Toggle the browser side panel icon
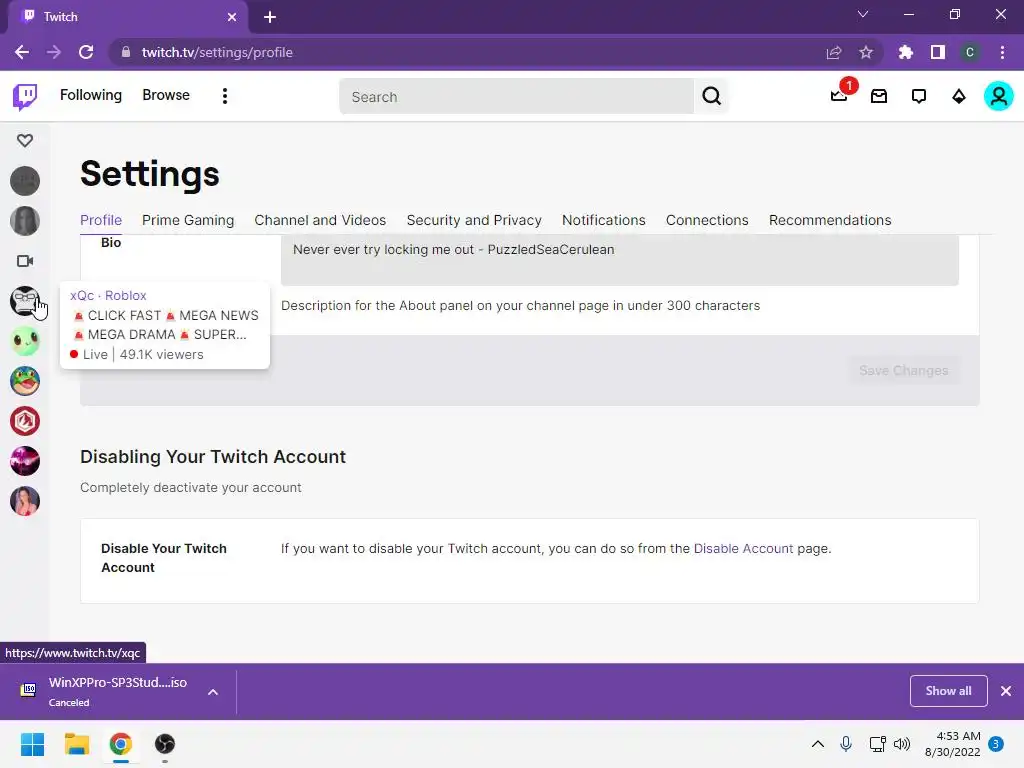This screenshot has width=1024, height=768. 938,52
